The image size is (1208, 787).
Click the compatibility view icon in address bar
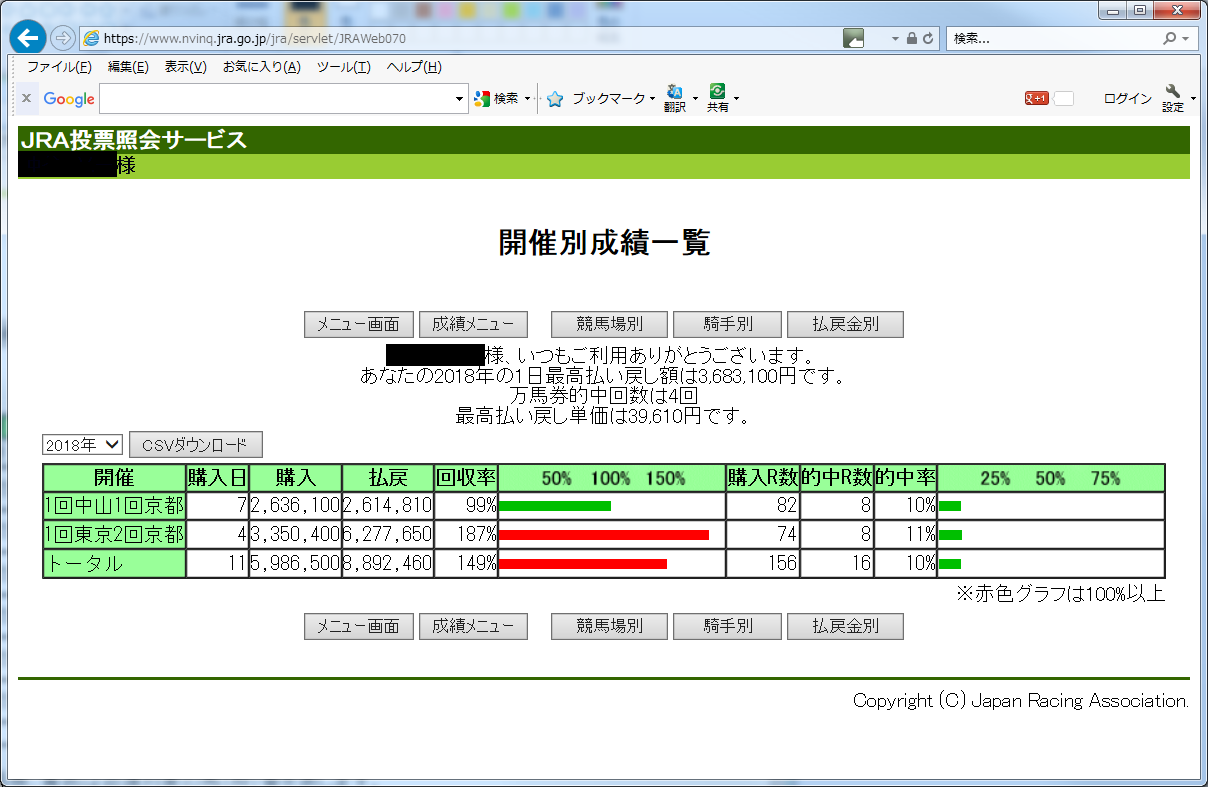click(853, 38)
